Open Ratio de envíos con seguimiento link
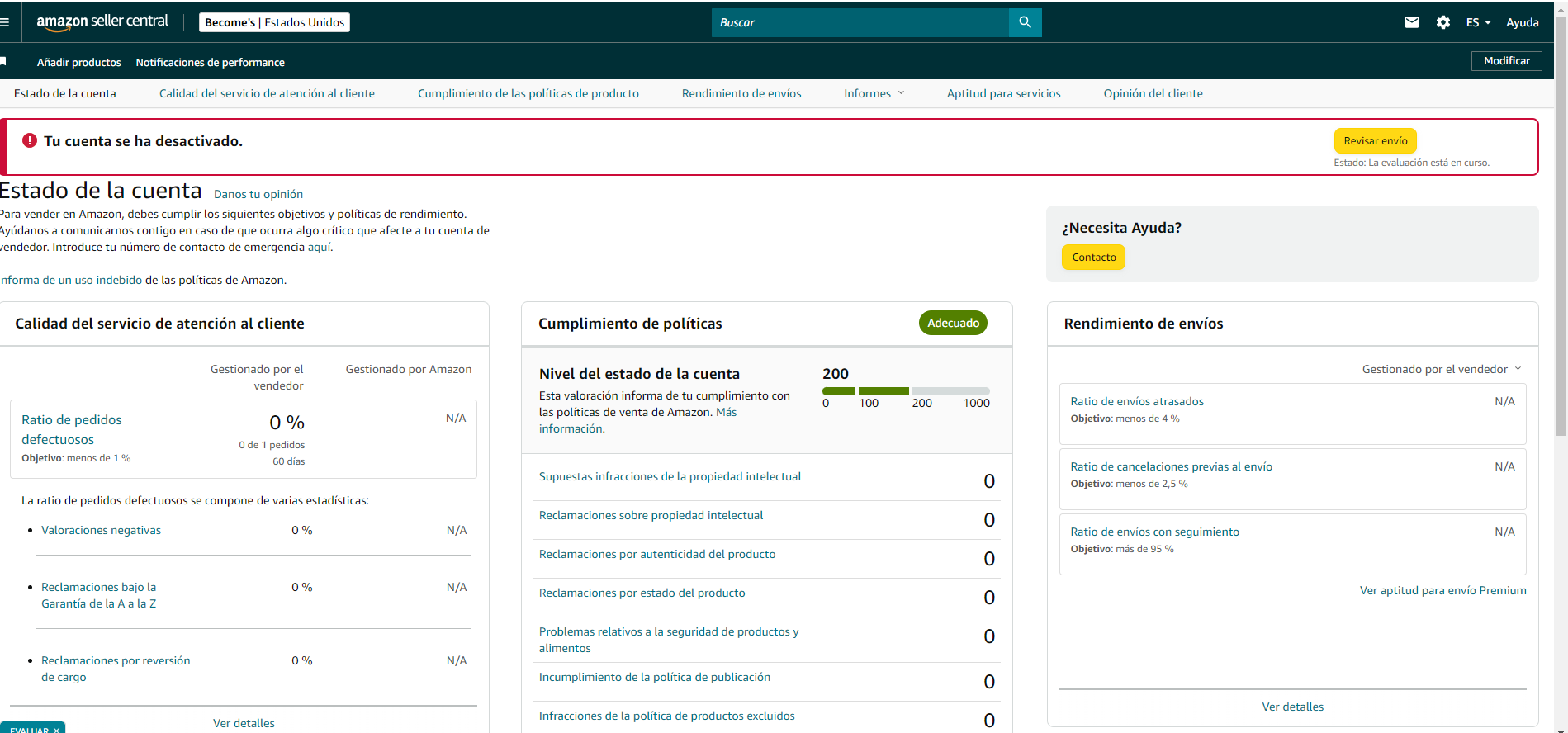 coord(1154,532)
